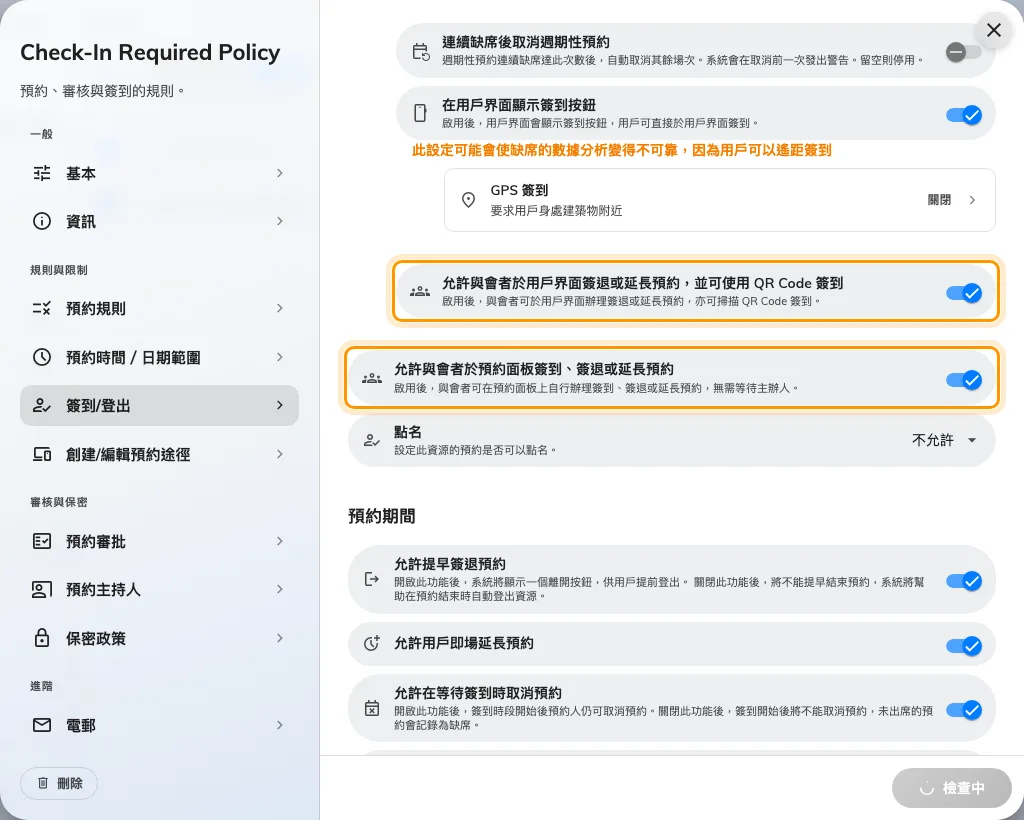Click the 規則與限制 group label
Image resolution: width=1024 pixels, height=820 pixels.
coord(59,270)
